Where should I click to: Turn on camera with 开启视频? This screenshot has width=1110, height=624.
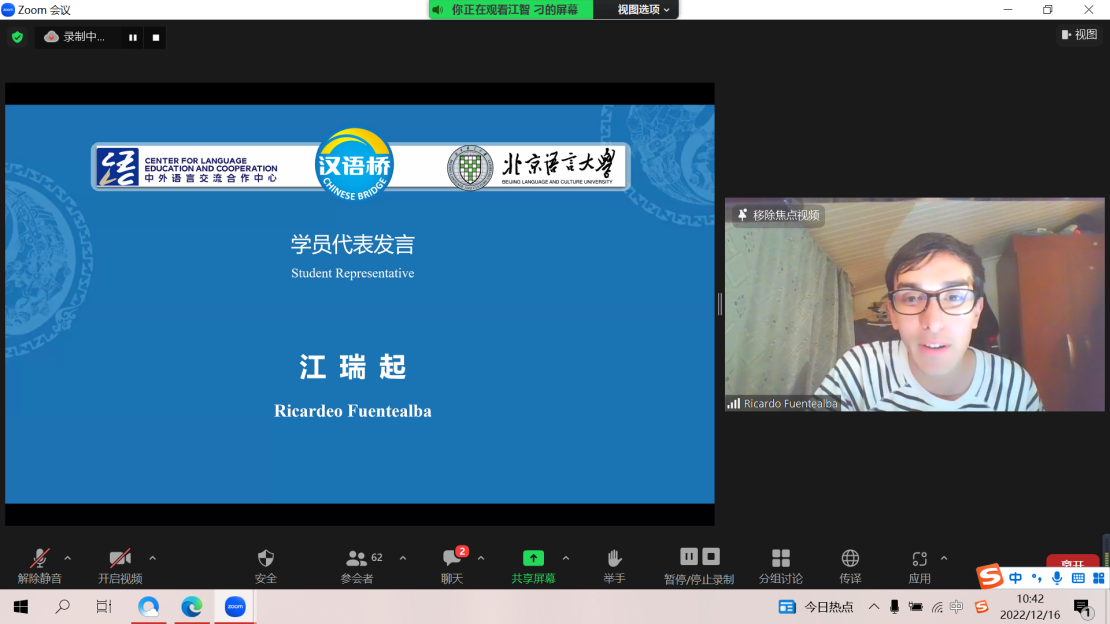click(120, 559)
